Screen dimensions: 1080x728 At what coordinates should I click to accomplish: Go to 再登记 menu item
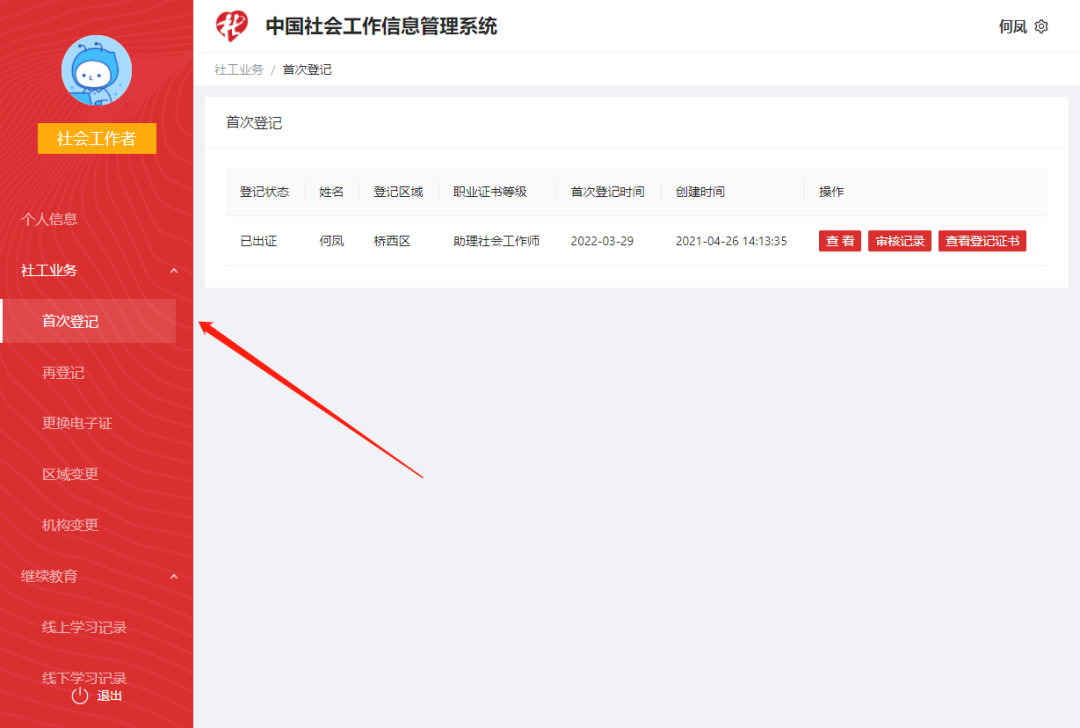(x=63, y=372)
